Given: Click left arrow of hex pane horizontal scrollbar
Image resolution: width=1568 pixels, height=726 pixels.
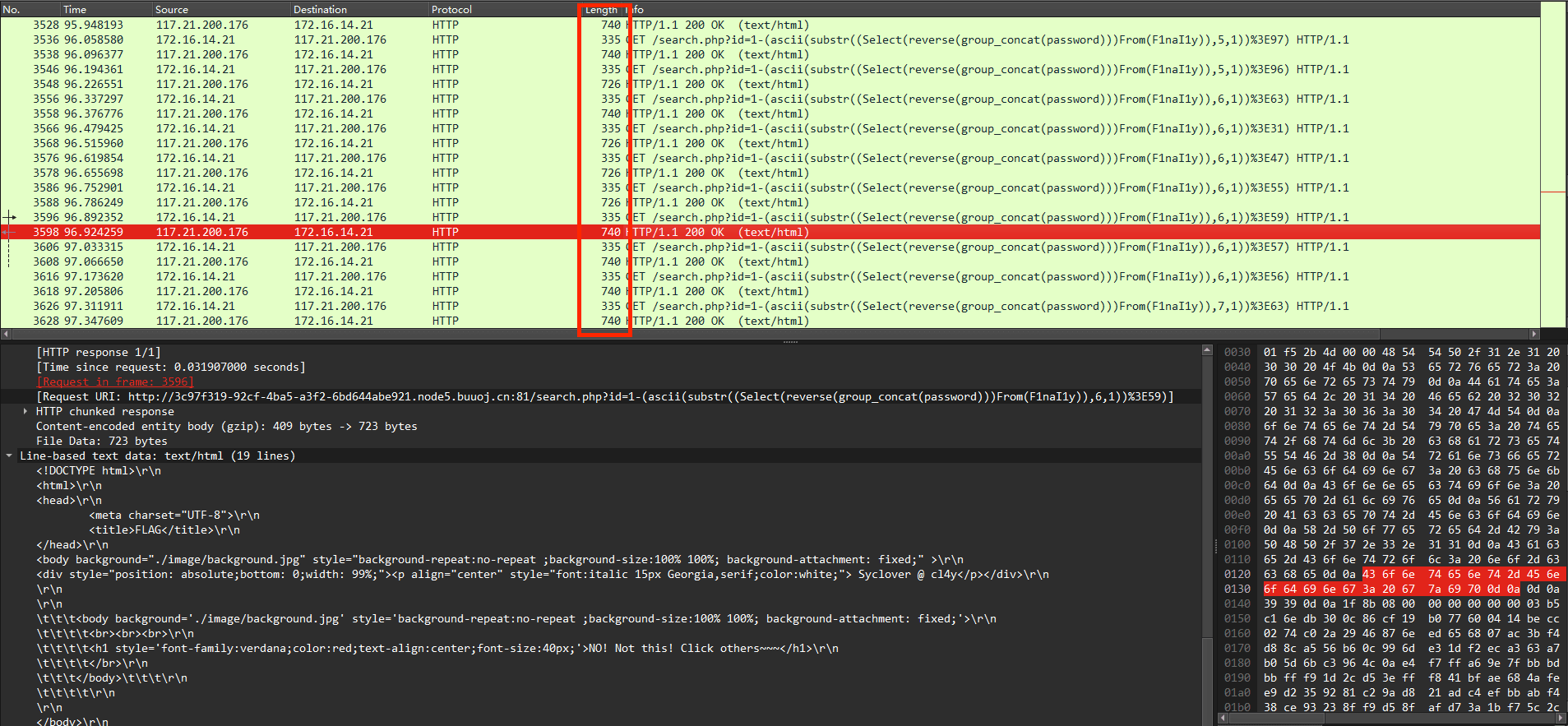Looking at the screenshot, I should click(1223, 718).
